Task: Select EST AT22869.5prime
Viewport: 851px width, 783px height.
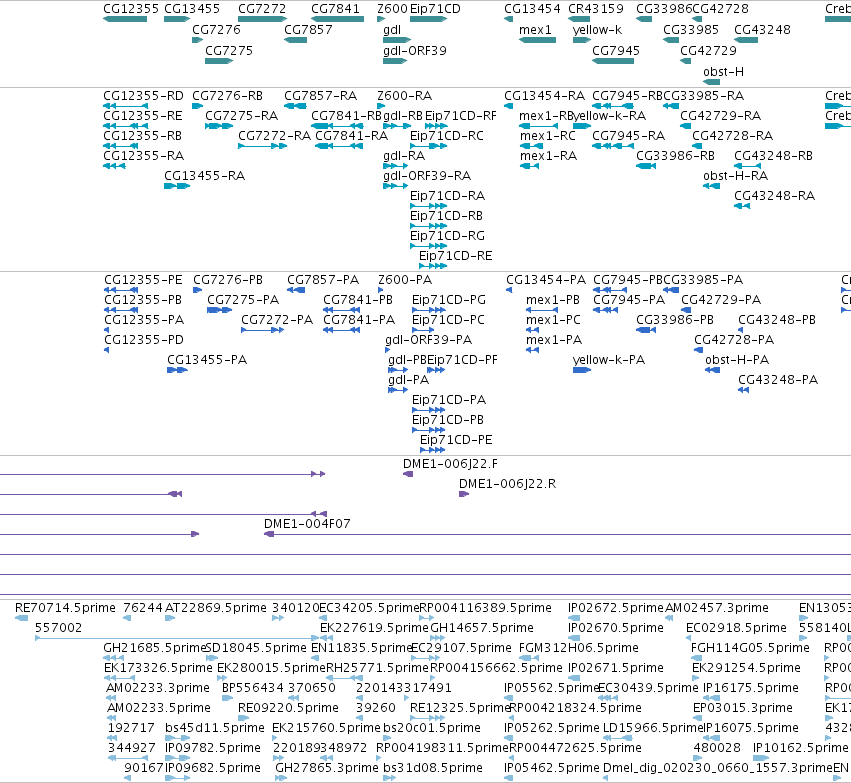Action: (215, 608)
